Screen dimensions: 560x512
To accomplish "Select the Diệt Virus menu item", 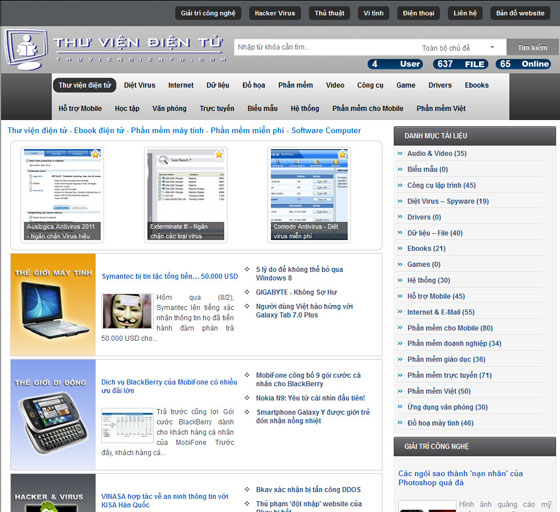I will (139, 85).
